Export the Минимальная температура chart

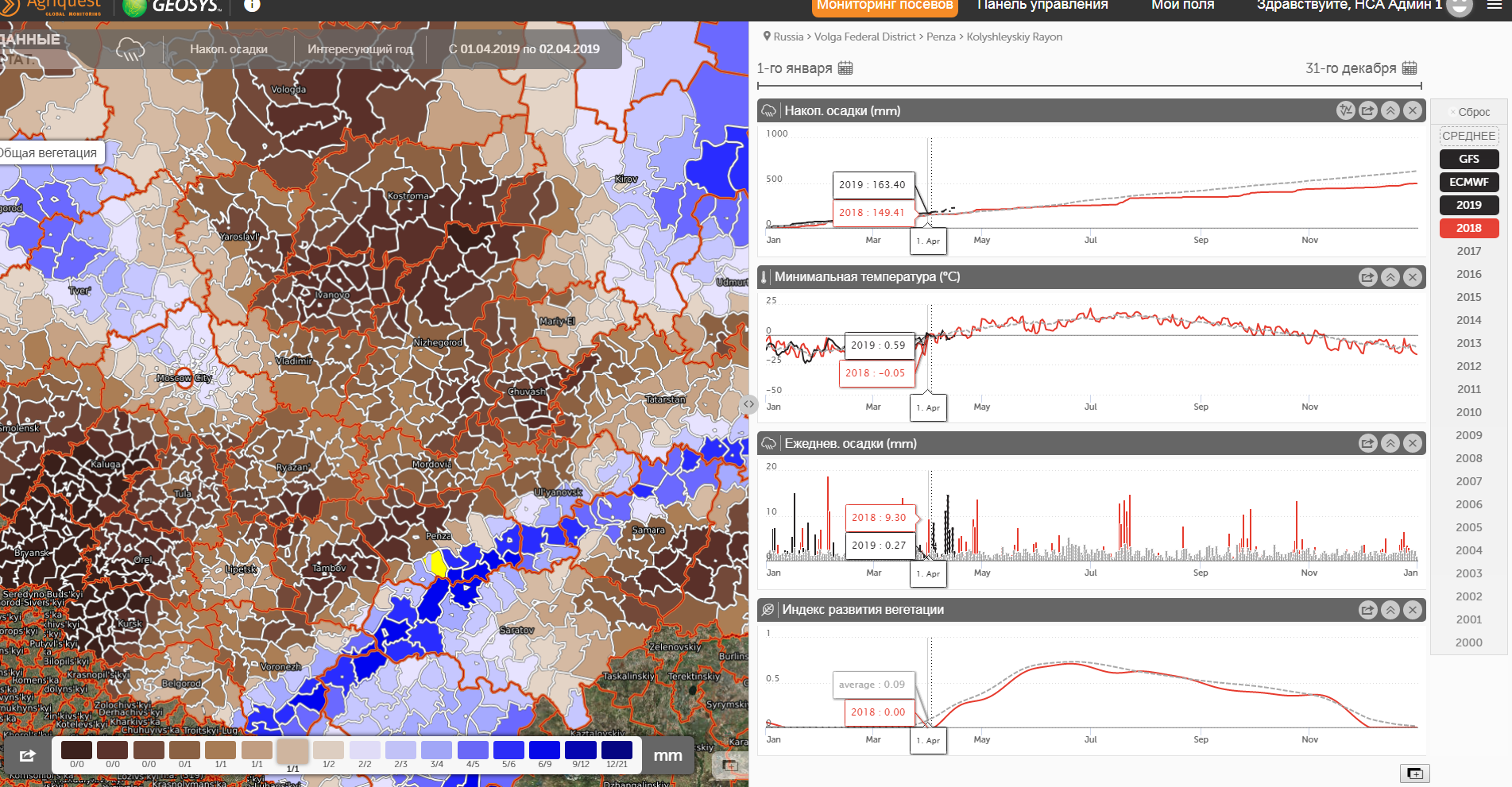(1367, 277)
